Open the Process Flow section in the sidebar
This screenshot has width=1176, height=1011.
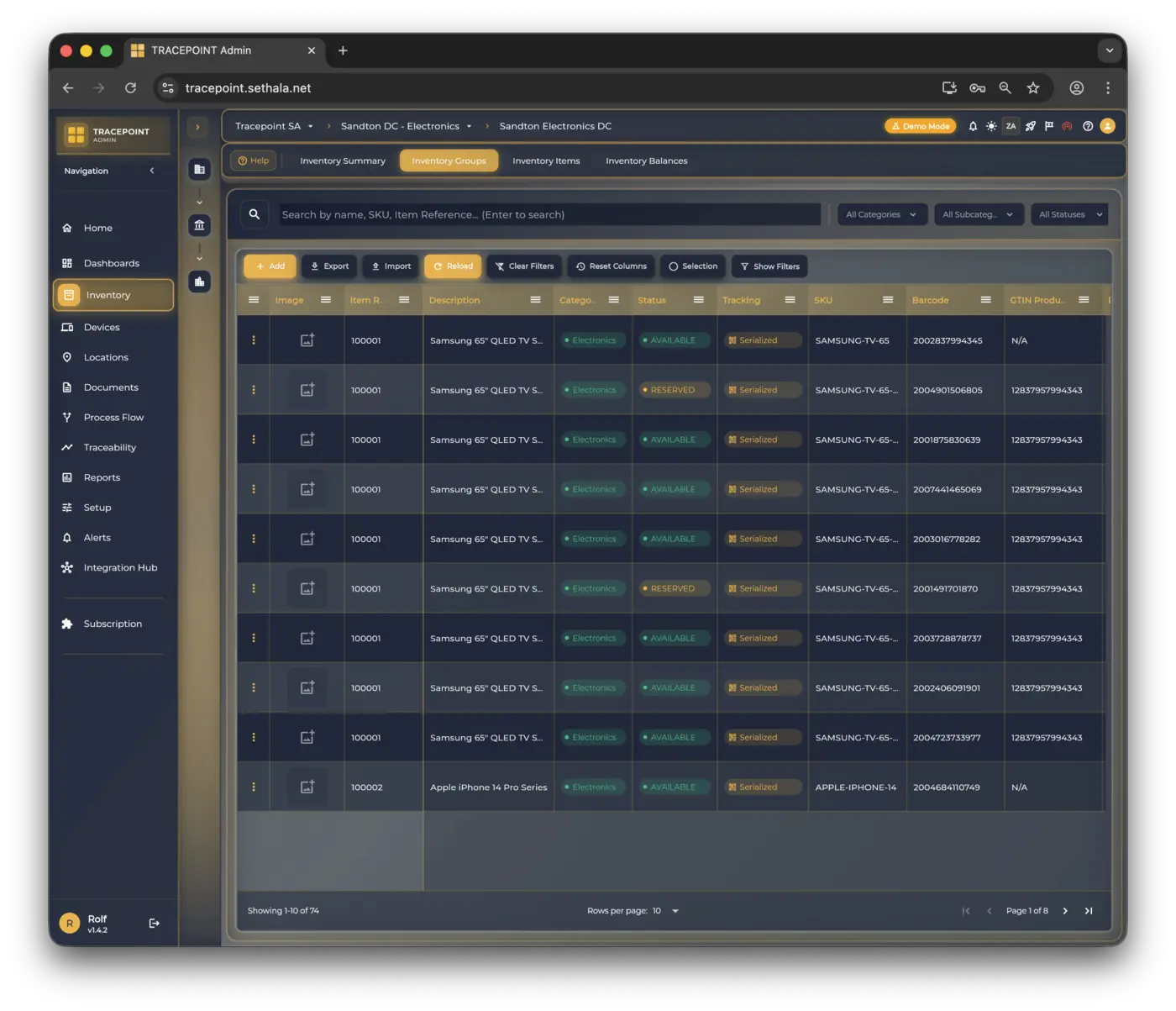[112, 417]
